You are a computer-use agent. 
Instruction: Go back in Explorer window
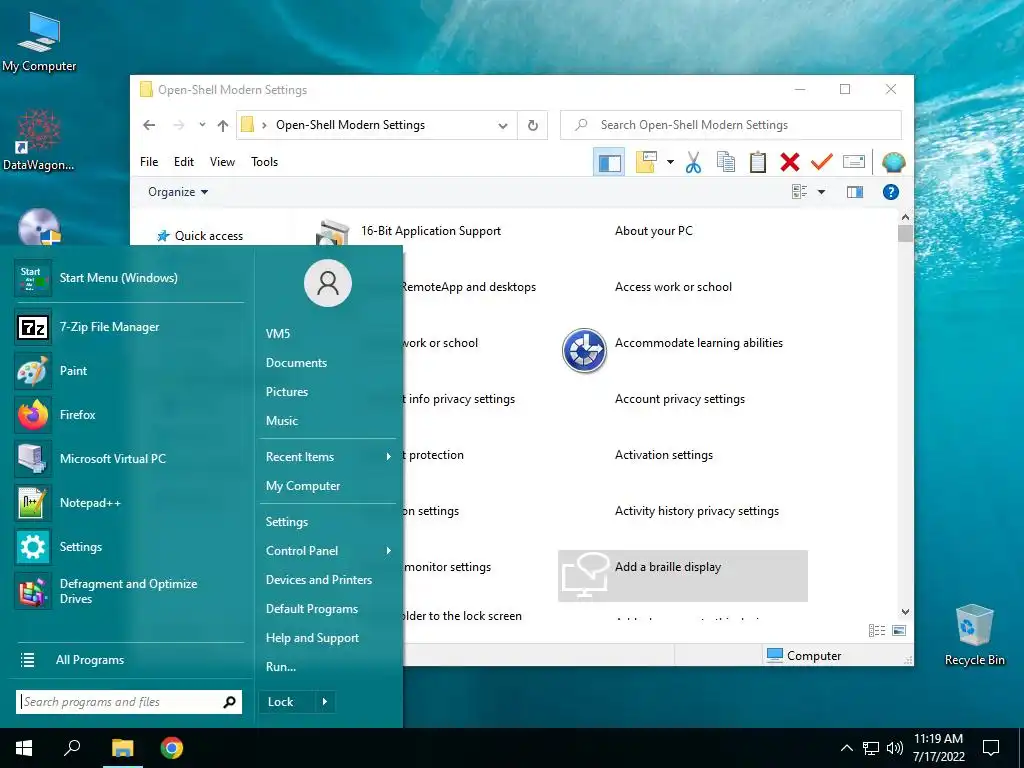coord(149,125)
